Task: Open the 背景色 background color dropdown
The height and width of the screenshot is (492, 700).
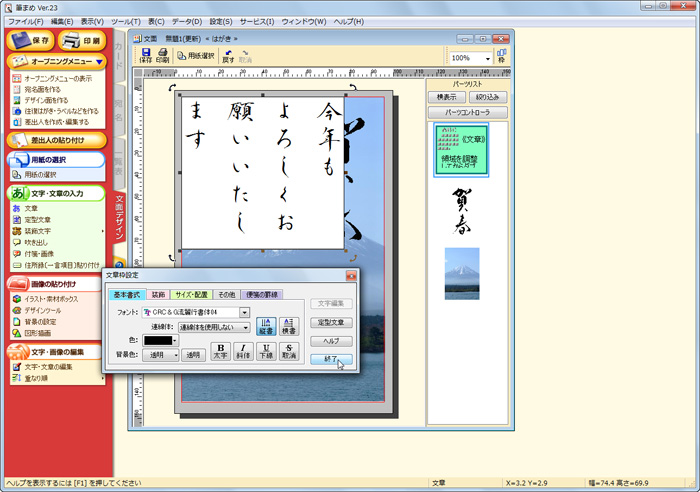Action: click(175, 354)
